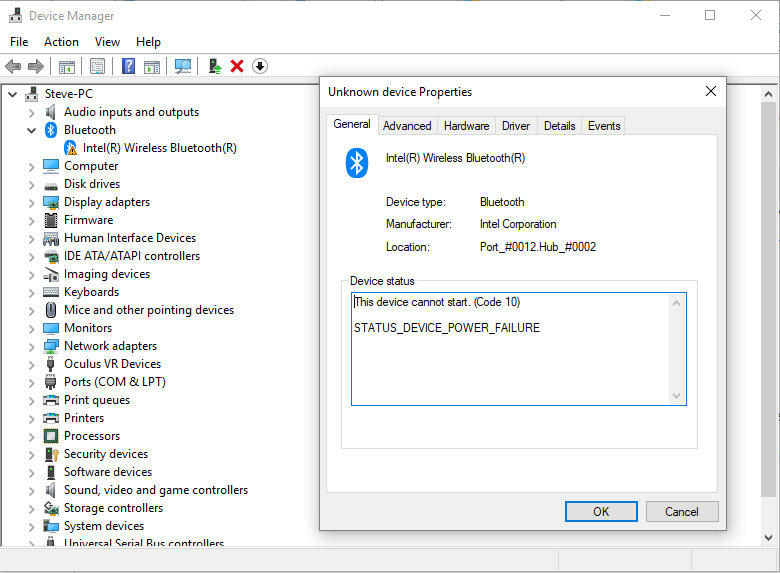
Task: Expand the System devices chevron
Action: [31, 527]
